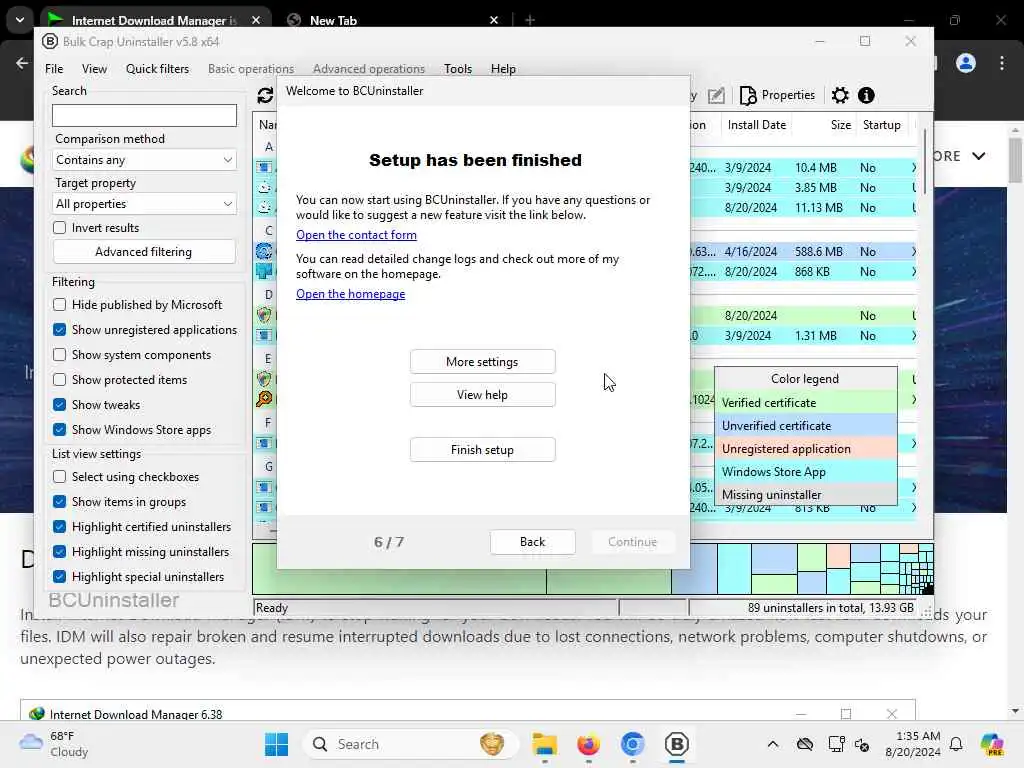Enable Select using checkboxes
This screenshot has height=768, width=1024.
click(x=59, y=477)
